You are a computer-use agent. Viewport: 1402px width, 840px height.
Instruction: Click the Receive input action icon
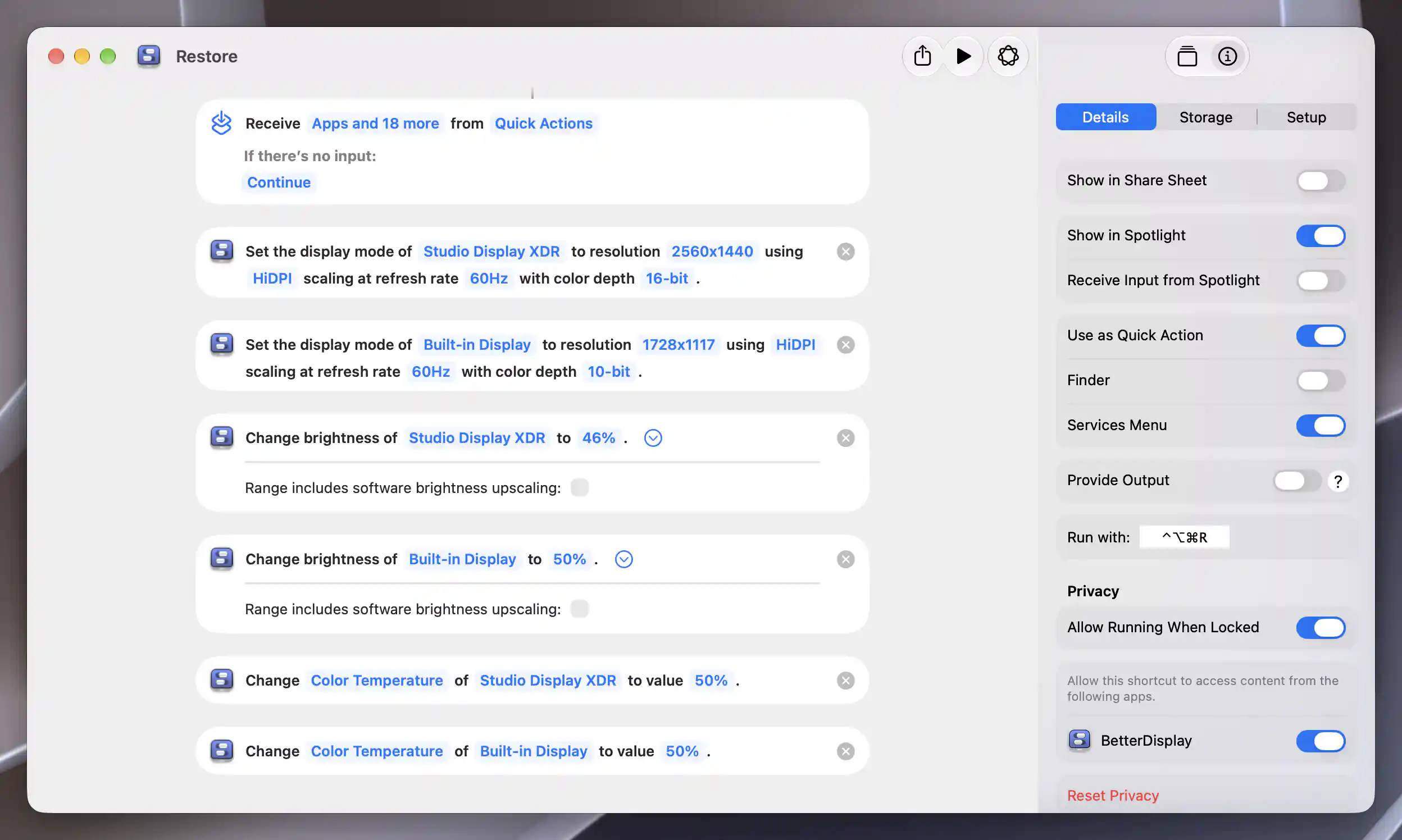click(221, 123)
